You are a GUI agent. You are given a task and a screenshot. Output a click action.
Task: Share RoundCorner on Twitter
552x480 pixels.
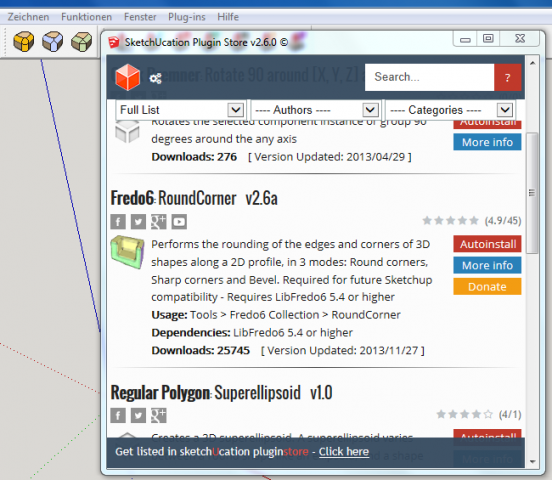point(138,222)
